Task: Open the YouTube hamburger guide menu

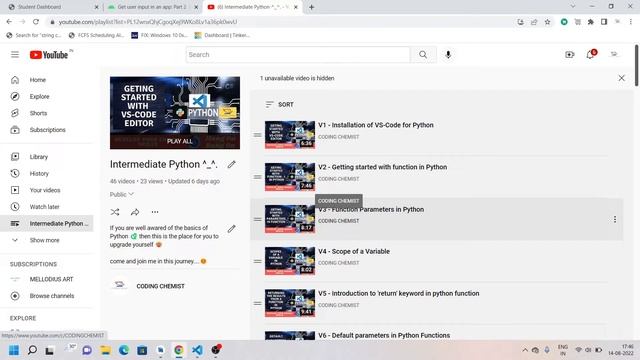Action: click(15, 55)
